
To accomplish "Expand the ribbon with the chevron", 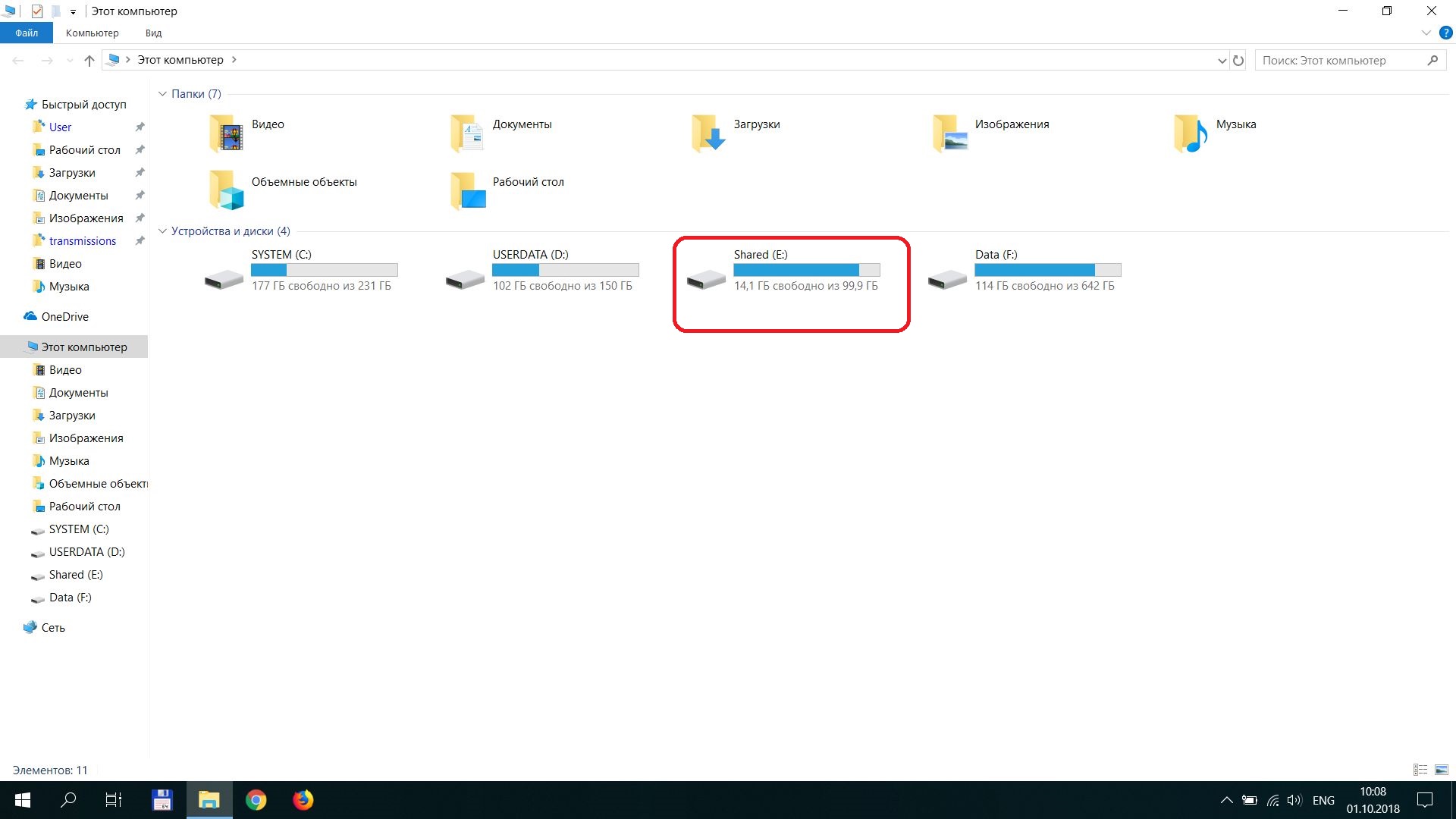I will (x=1426, y=33).
